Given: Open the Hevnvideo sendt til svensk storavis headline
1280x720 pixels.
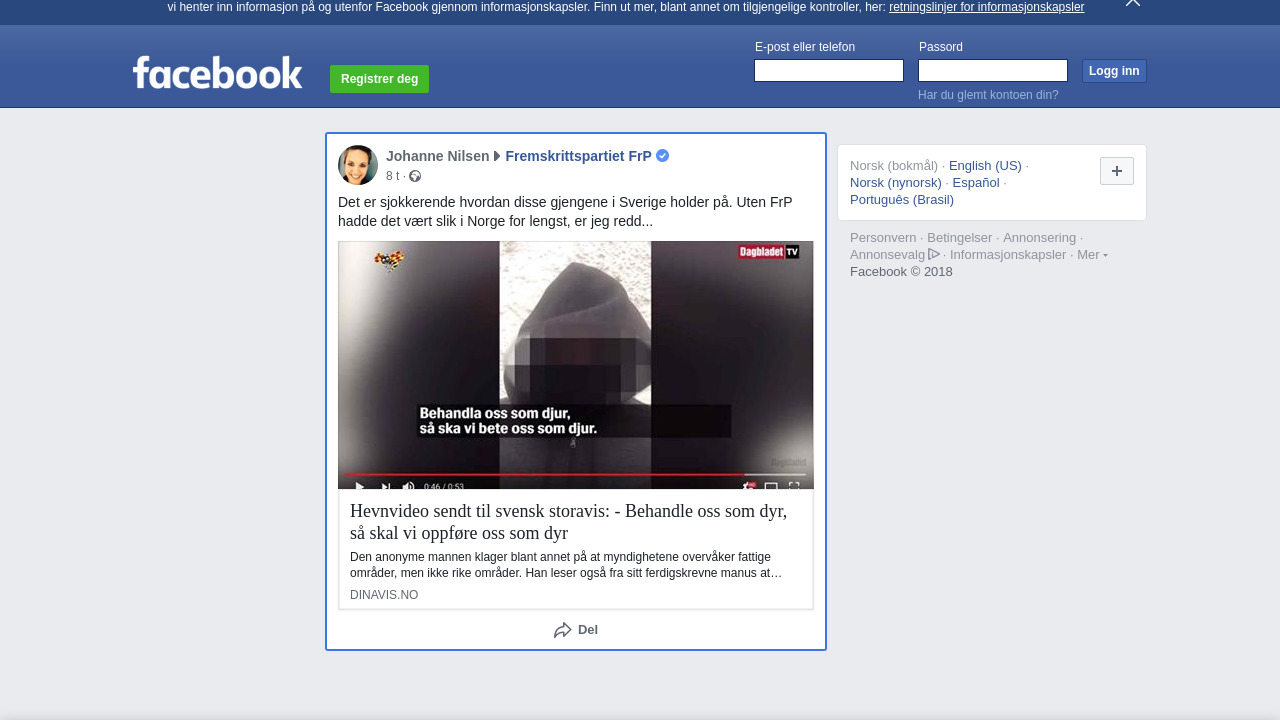Looking at the screenshot, I should pyautogui.click(x=569, y=522).
